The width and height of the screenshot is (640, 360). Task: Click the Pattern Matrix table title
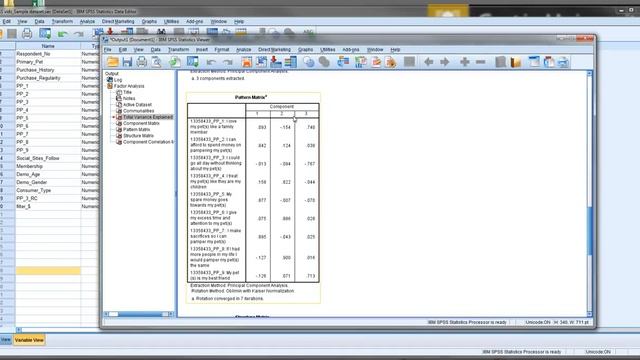click(x=251, y=97)
